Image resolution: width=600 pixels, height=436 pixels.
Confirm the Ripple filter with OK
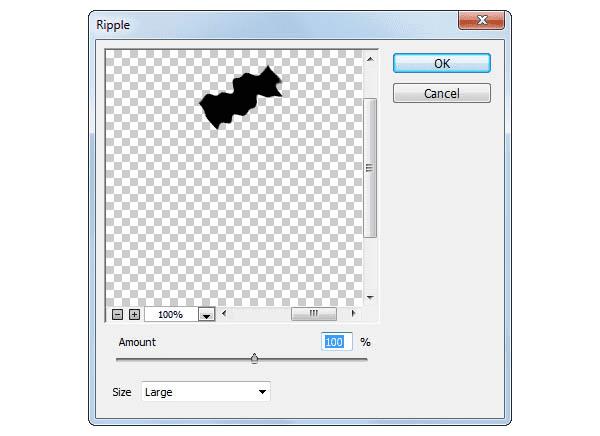click(x=442, y=63)
